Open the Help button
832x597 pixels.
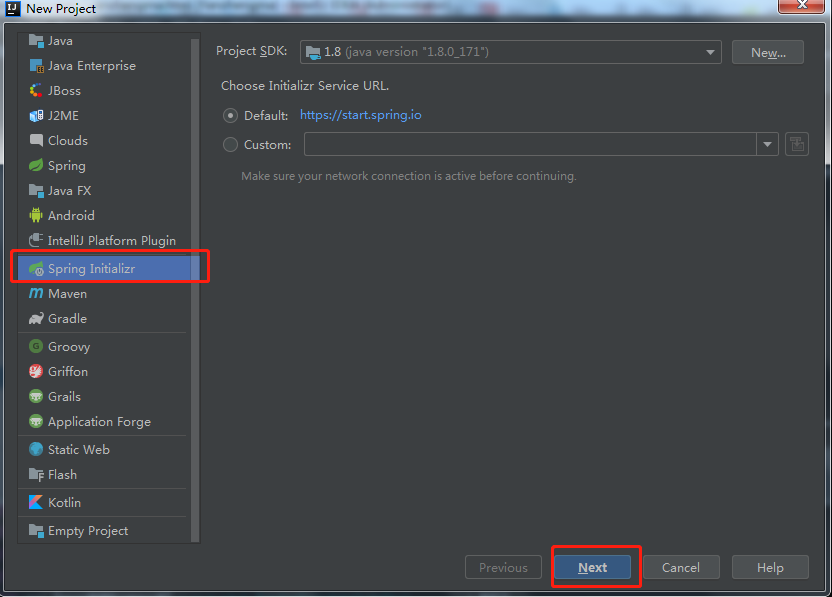point(770,568)
